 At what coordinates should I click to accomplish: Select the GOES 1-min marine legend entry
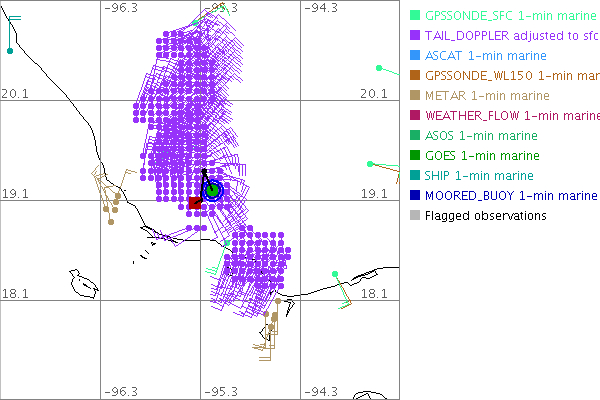pyautogui.click(x=475, y=155)
